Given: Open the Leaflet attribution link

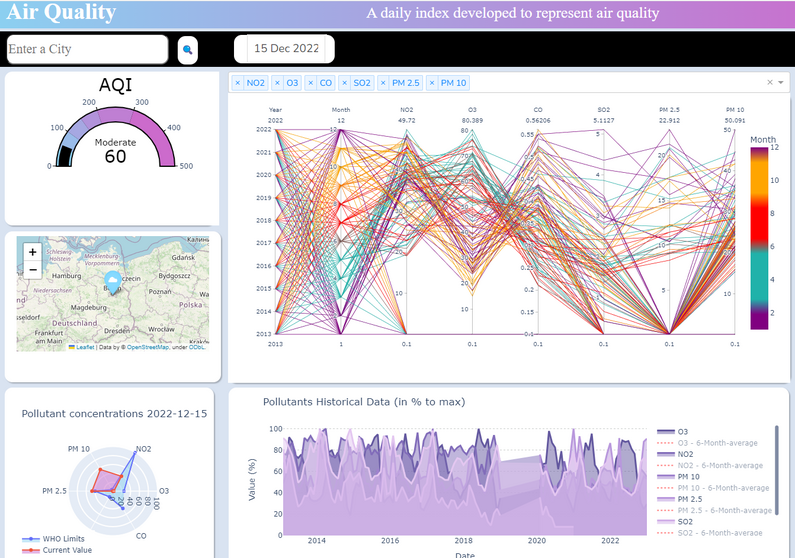Looking at the screenshot, I should pyautogui.click(x=83, y=347).
